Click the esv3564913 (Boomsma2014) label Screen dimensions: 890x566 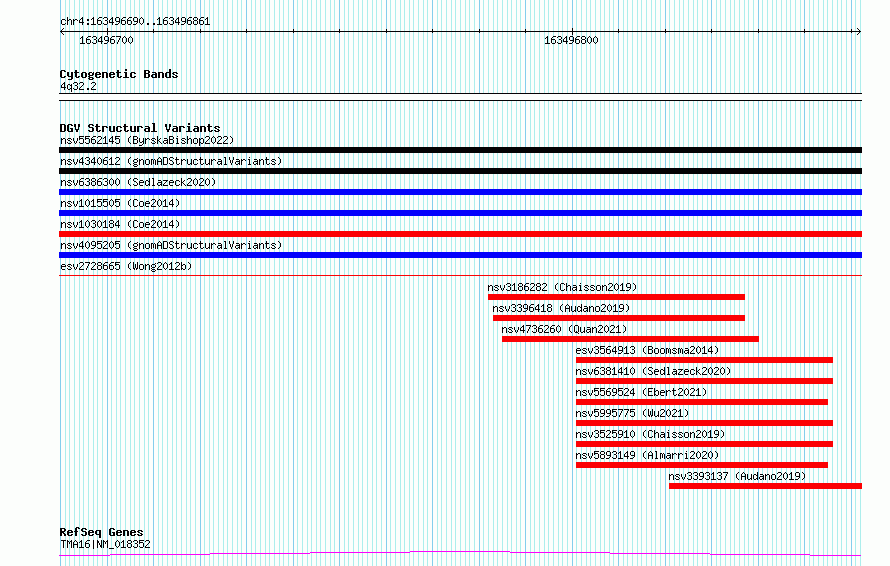tap(647, 350)
